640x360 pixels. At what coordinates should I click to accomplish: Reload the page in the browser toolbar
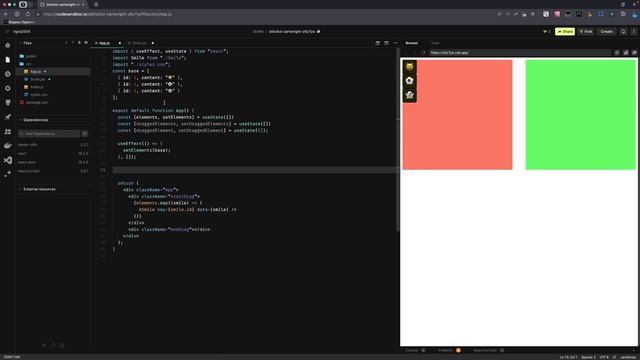[27, 14]
